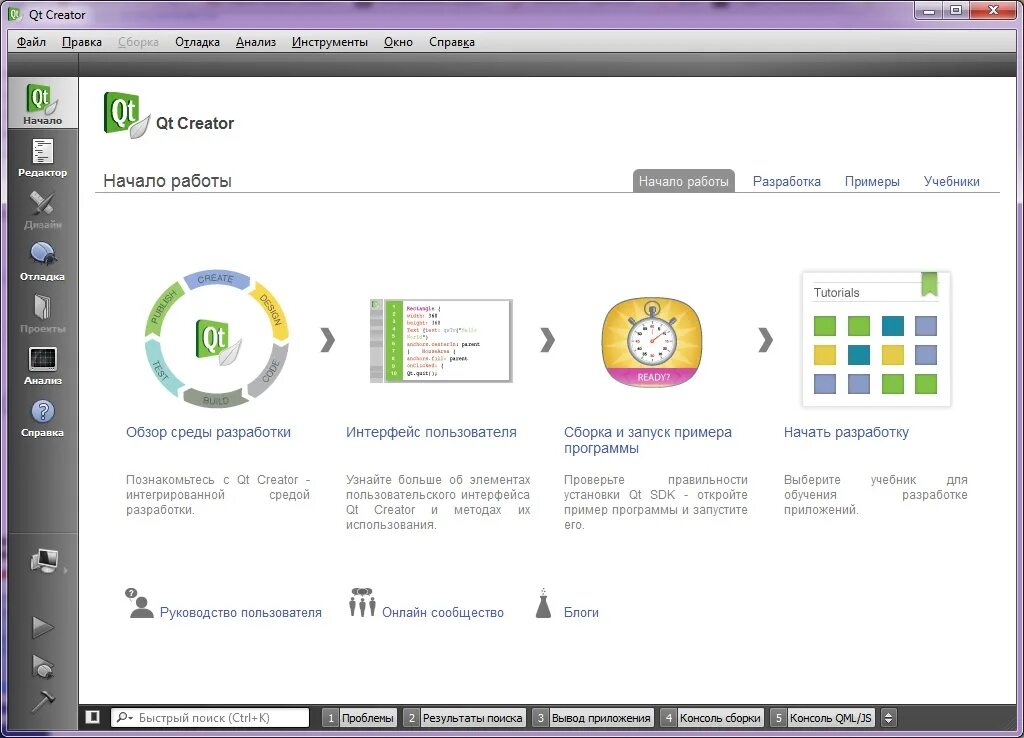Image resolution: width=1024 pixels, height=738 pixels.
Task: Open Онлайн сообщество link
Action: point(443,613)
